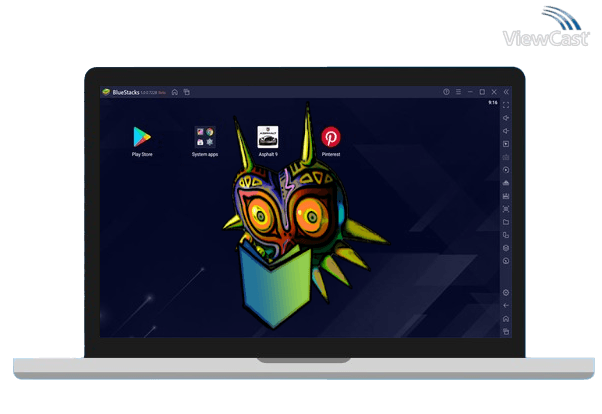The image size is (602, 414).
Task: Open the help question-mark icon in title bar
Action: (446, 92)
